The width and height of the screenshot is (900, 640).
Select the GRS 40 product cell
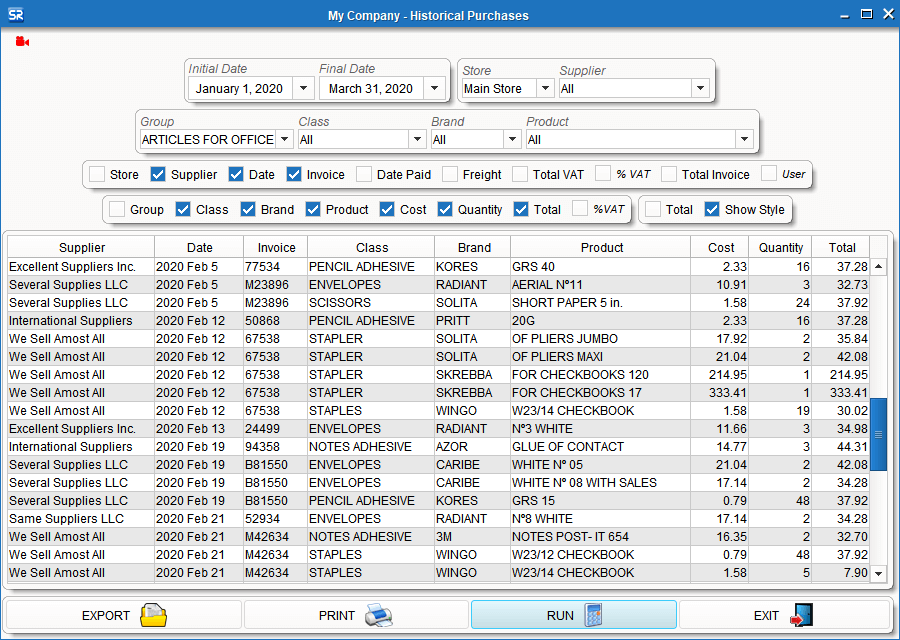click(600, 266)
